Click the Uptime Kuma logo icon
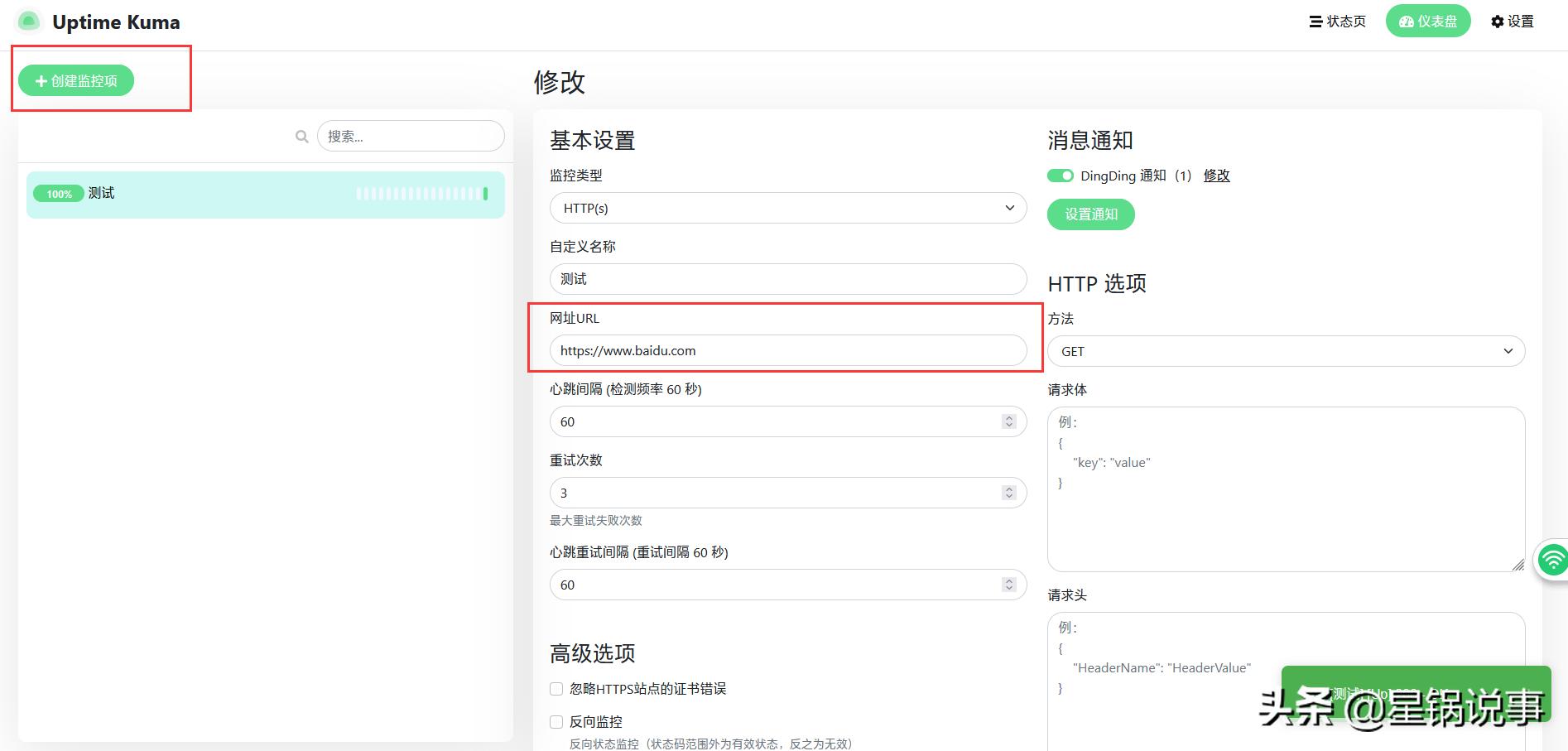1568x751 pixels. coord(28,20)
